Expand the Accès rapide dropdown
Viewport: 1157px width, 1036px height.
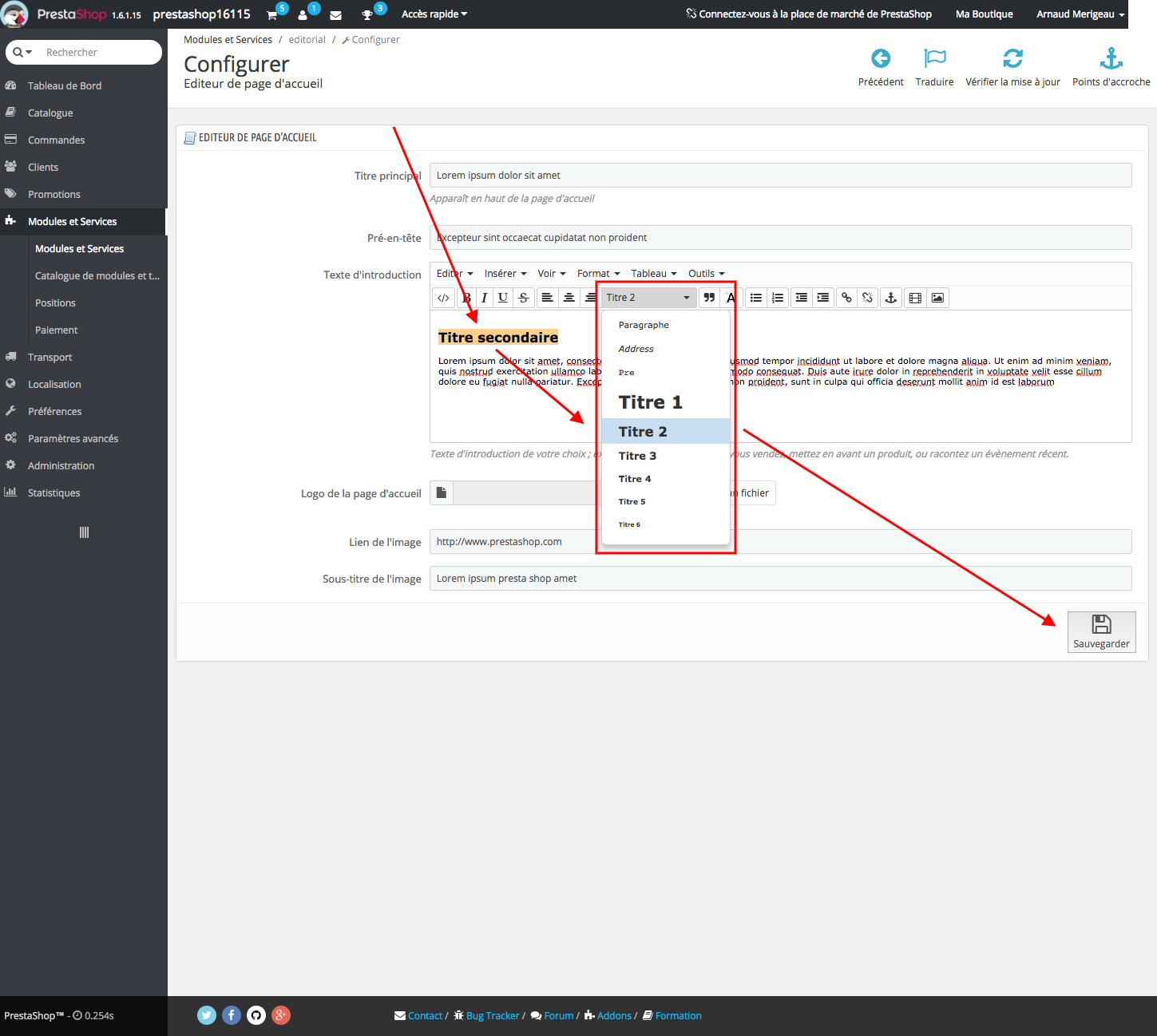(x=434, y=14)
